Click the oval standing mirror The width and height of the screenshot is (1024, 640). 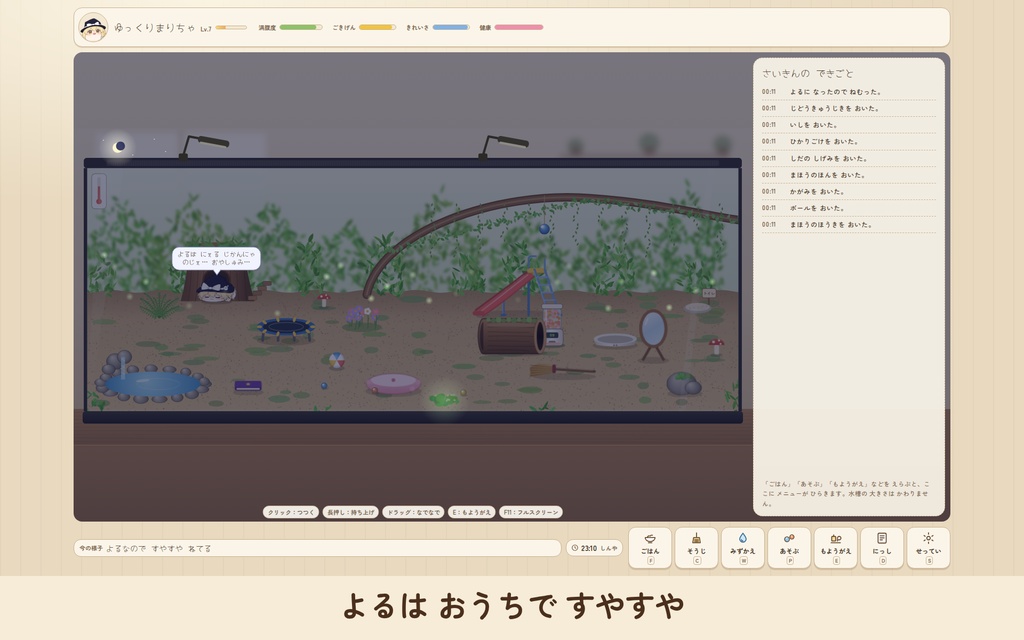(652, 334)
